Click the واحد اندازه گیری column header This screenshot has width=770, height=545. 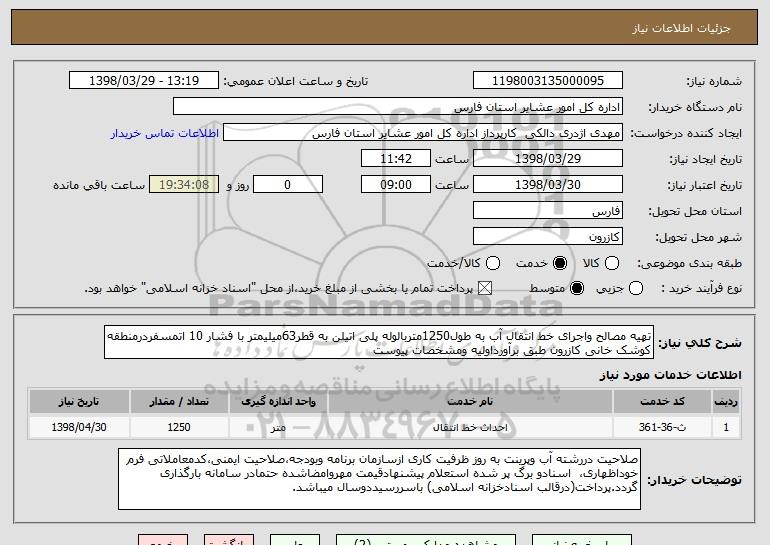coord(278,402)
